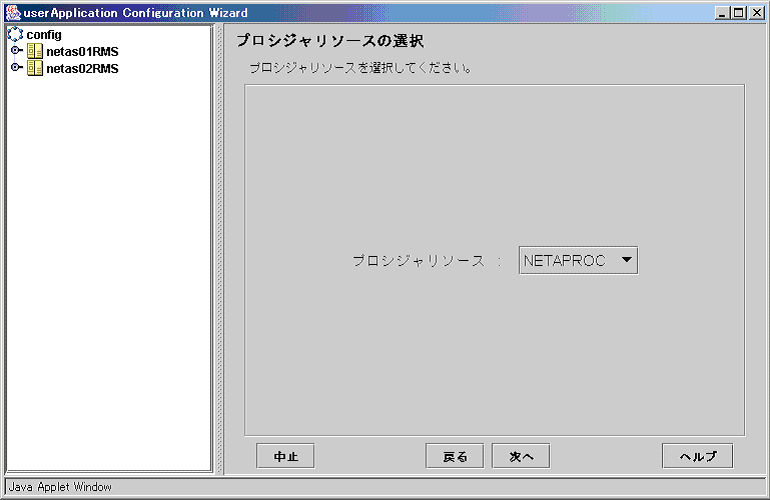Maximize the wizard window
This screenshot has height=500, width=770.
coord(738,13)
